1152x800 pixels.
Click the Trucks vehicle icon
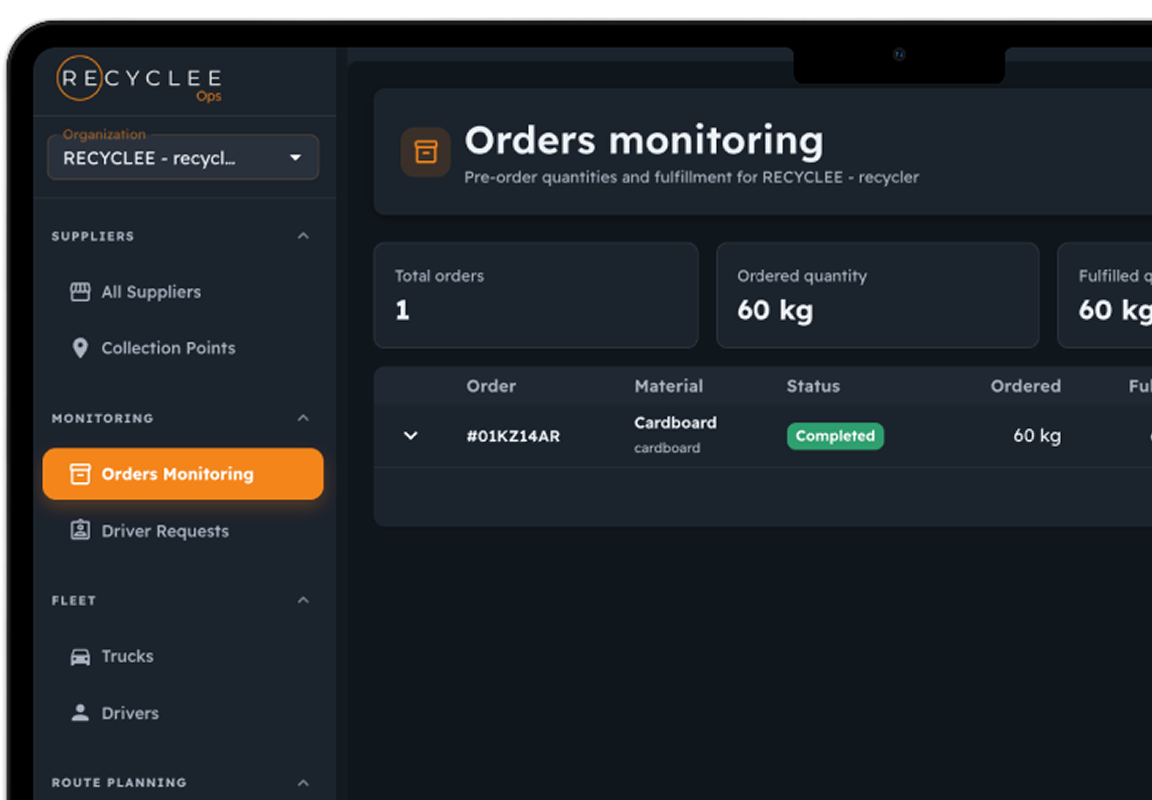tap(80, 656)
